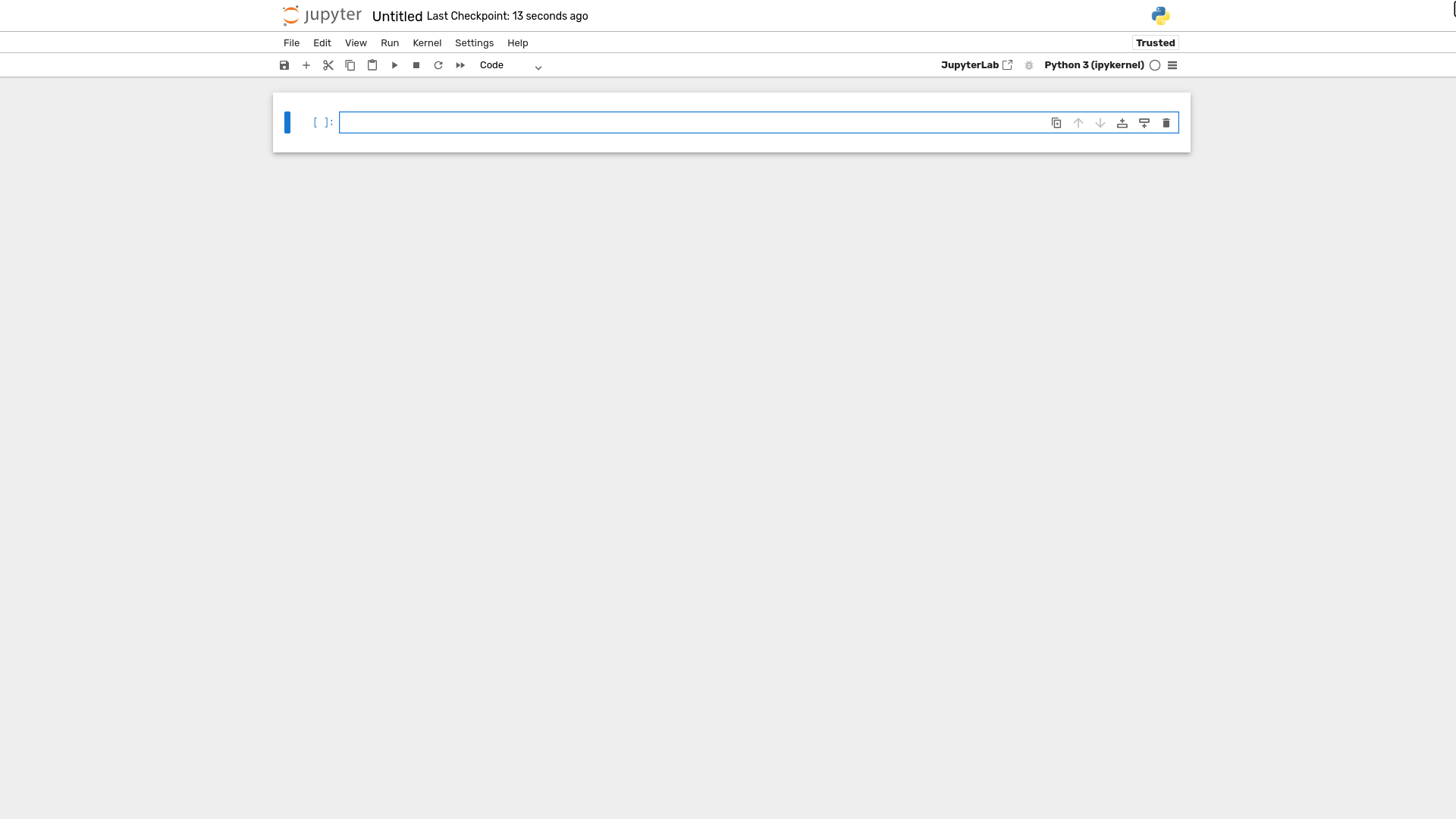
Task: Open the File menu
Action: click(x=291, y=43)
